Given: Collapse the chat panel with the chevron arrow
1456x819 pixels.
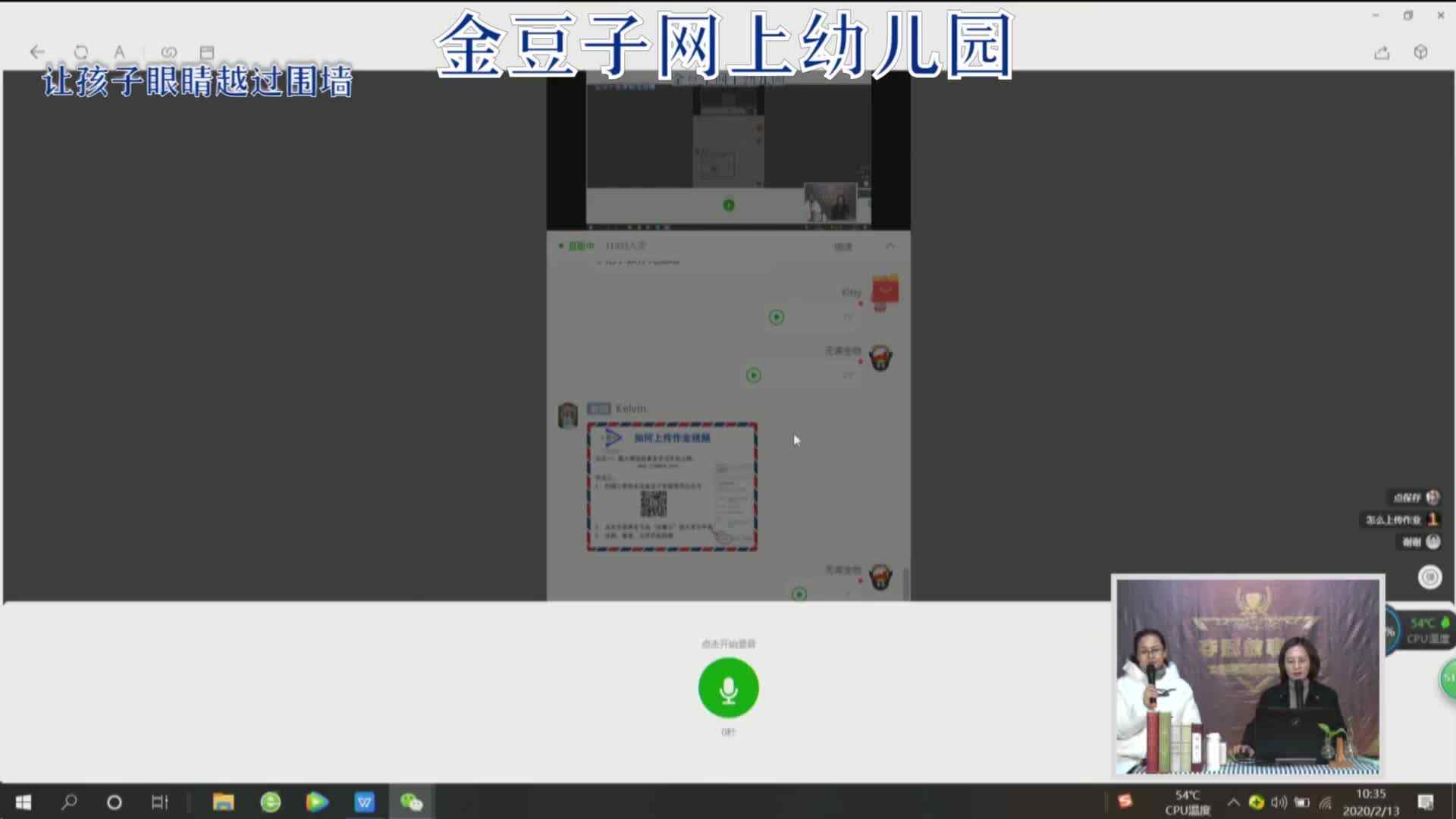Looking at the screenshot, I should pyautogui.click(x=891, y=246).
